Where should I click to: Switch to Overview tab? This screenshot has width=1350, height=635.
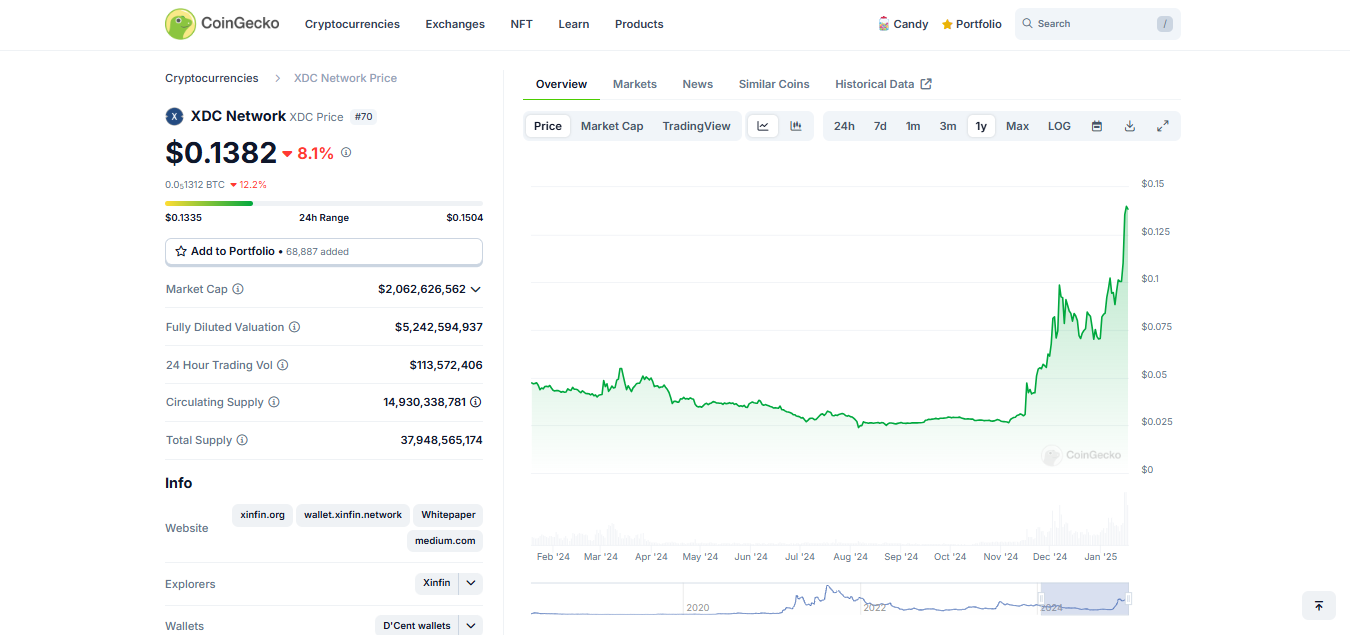(561, 84)
